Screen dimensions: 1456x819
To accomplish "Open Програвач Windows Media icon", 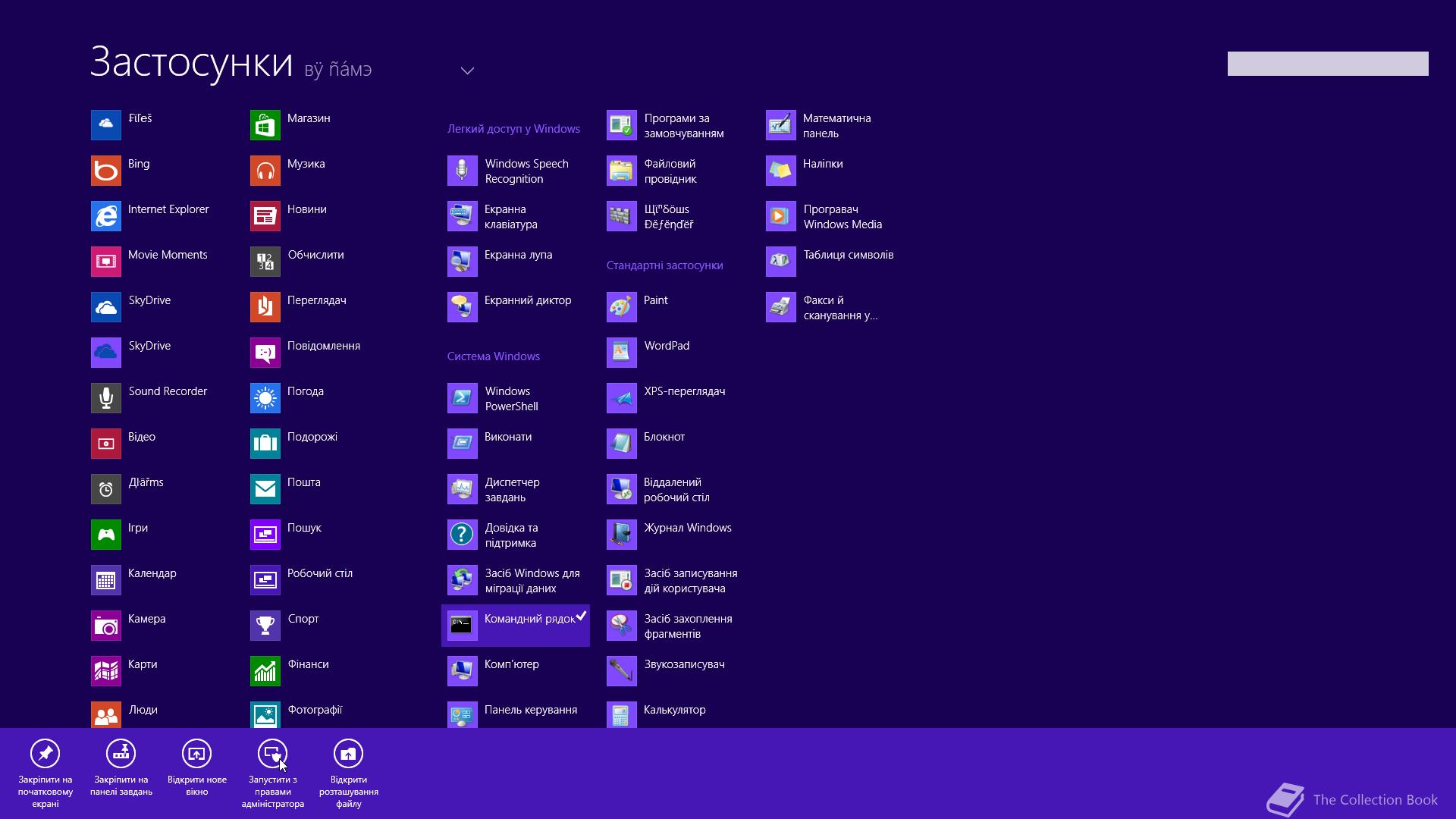I will [781, 216].
